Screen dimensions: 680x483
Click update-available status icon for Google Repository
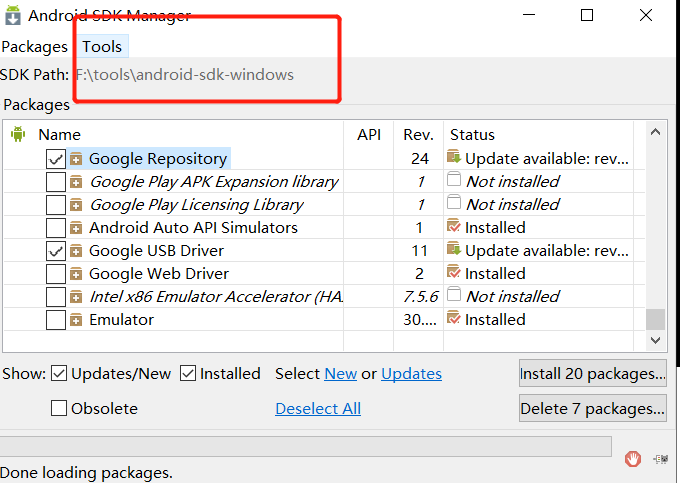[454, 157]
